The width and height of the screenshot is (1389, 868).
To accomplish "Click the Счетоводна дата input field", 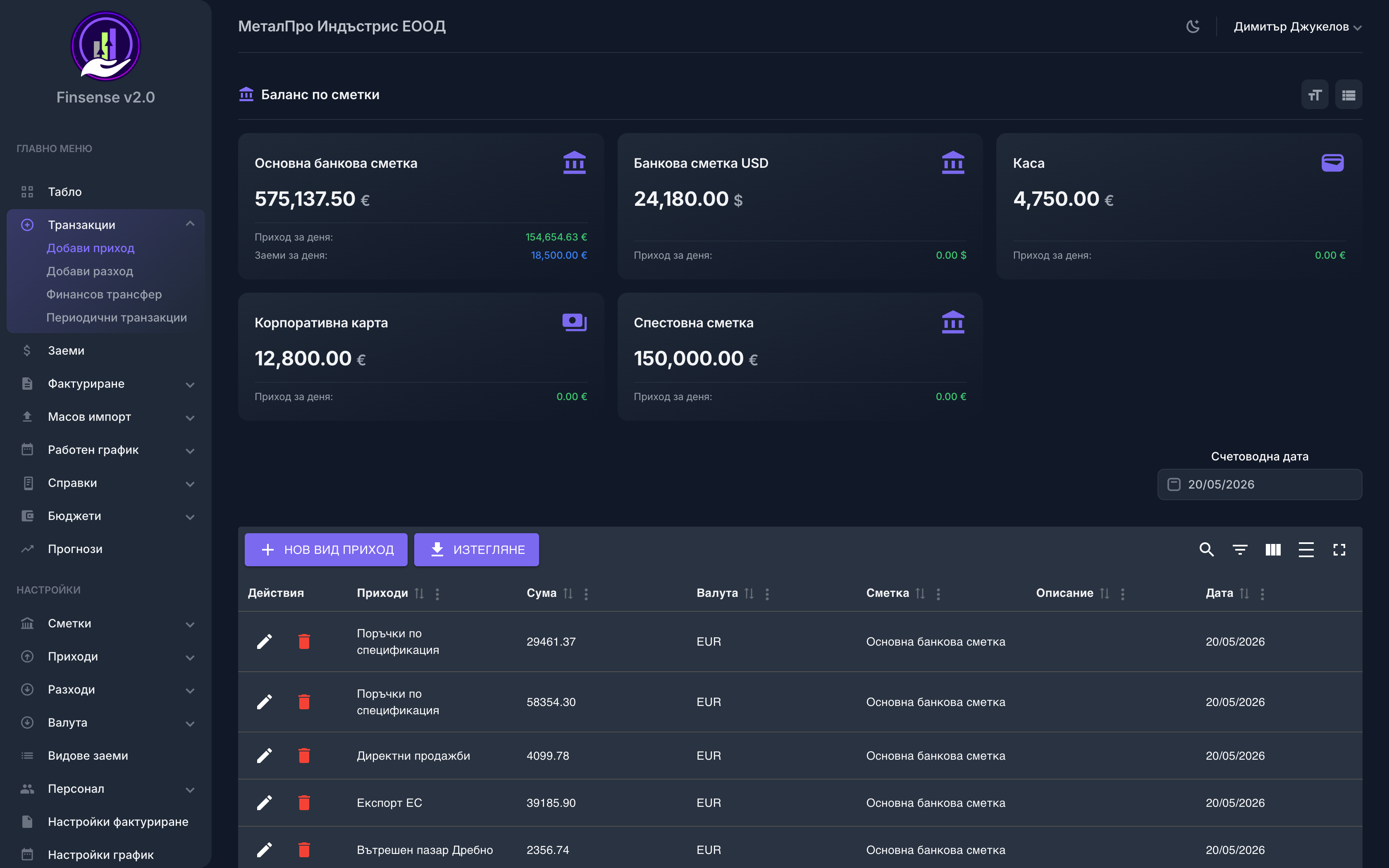I will 1260,484.
